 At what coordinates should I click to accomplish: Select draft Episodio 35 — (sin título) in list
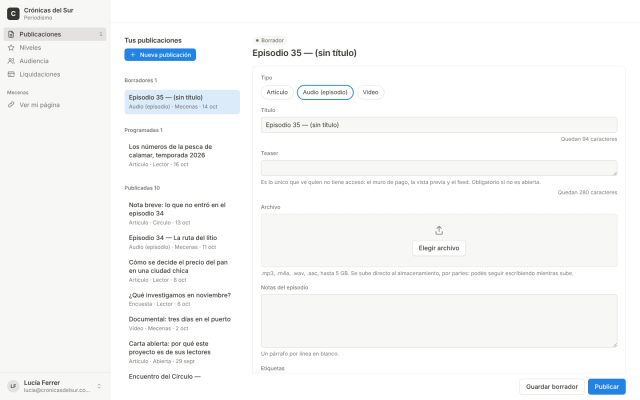pyautogui.click(x=182, y=102)
